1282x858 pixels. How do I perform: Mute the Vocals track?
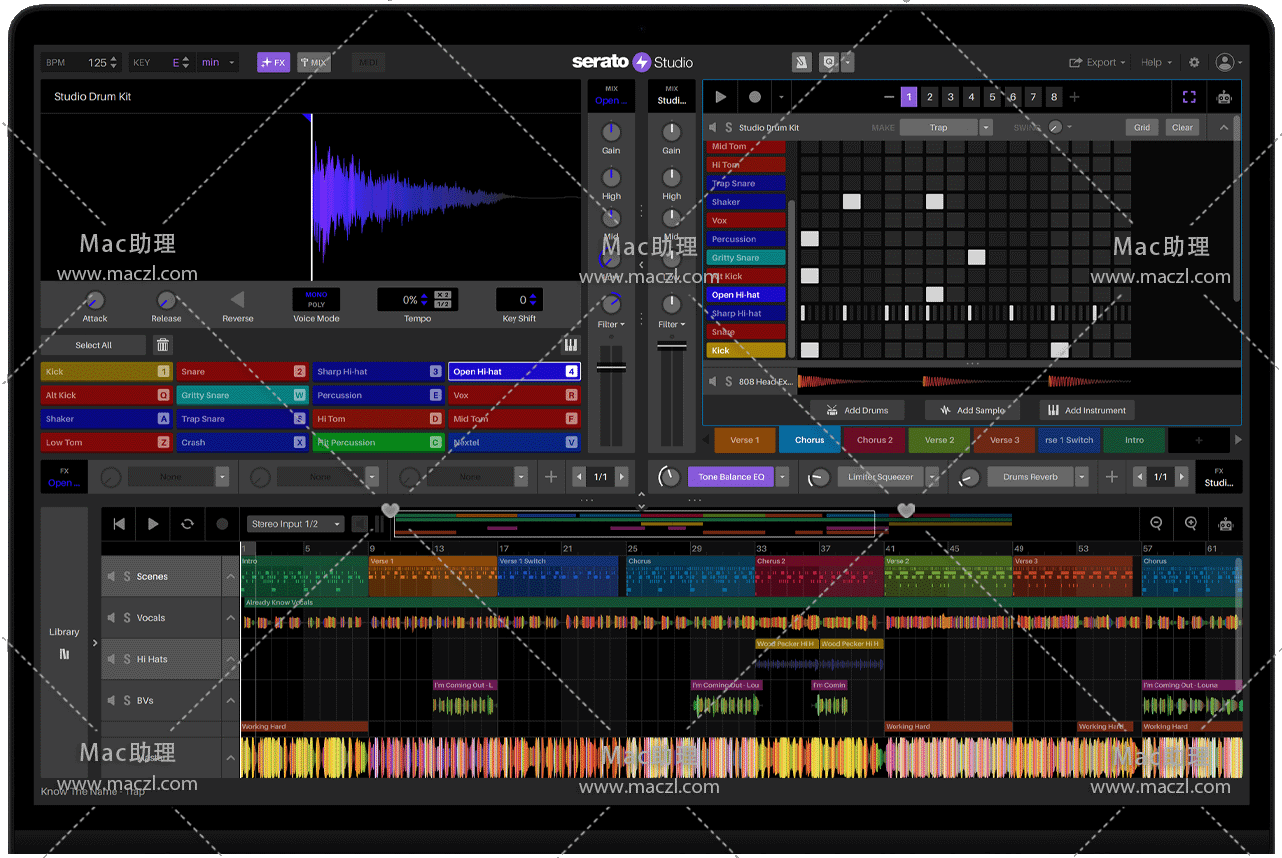pos(110,618)
